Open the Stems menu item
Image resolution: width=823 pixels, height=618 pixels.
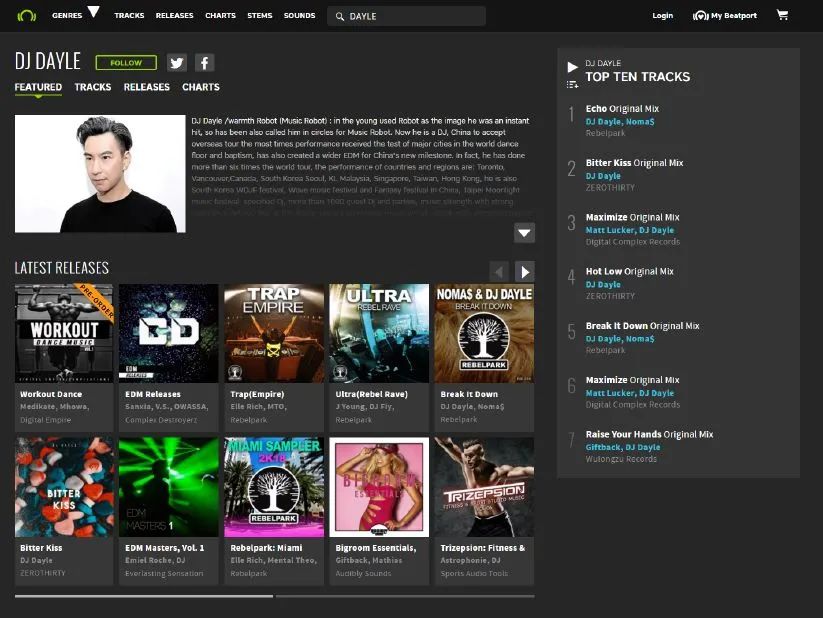260,16
